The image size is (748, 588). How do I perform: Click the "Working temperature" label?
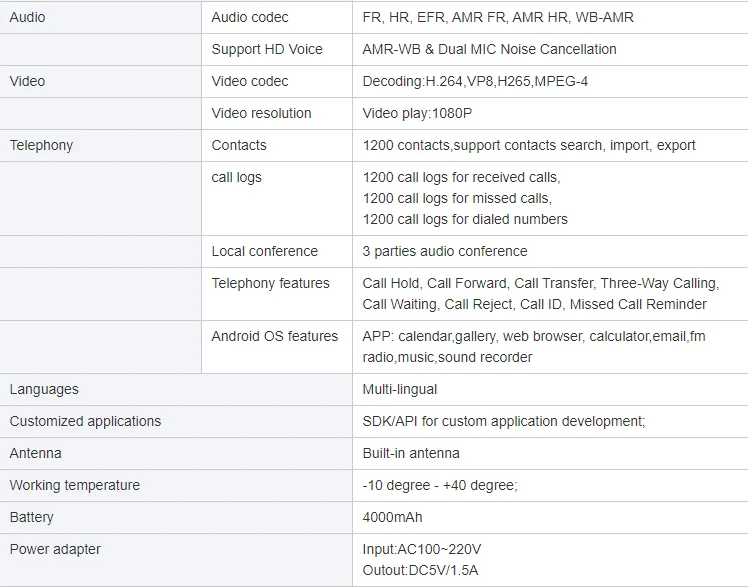click(x=74, y=485)
